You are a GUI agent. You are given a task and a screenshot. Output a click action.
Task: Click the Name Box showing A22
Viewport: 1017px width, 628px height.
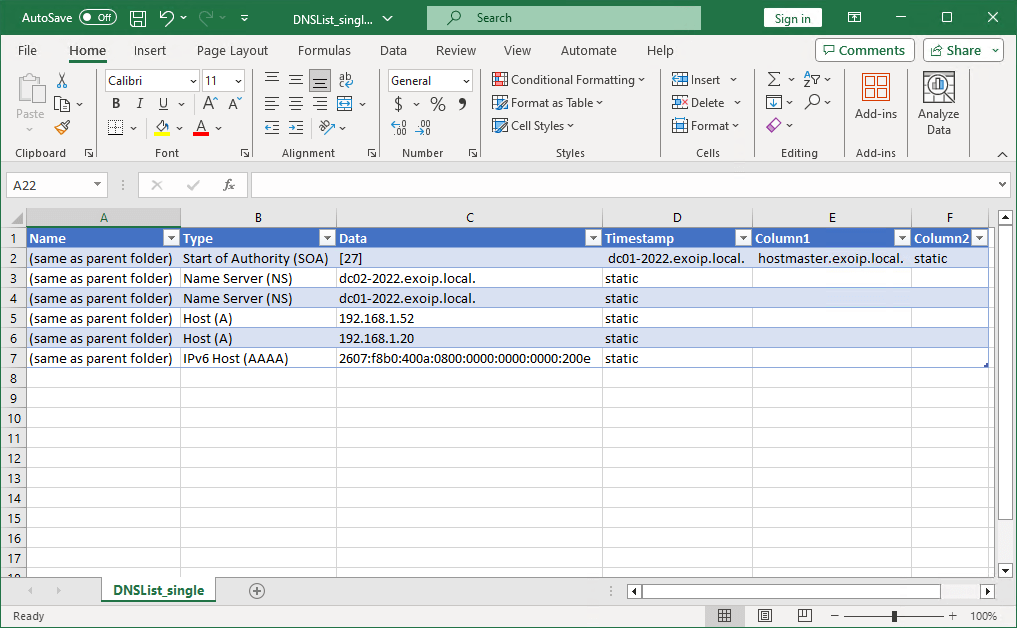(50, 185)
